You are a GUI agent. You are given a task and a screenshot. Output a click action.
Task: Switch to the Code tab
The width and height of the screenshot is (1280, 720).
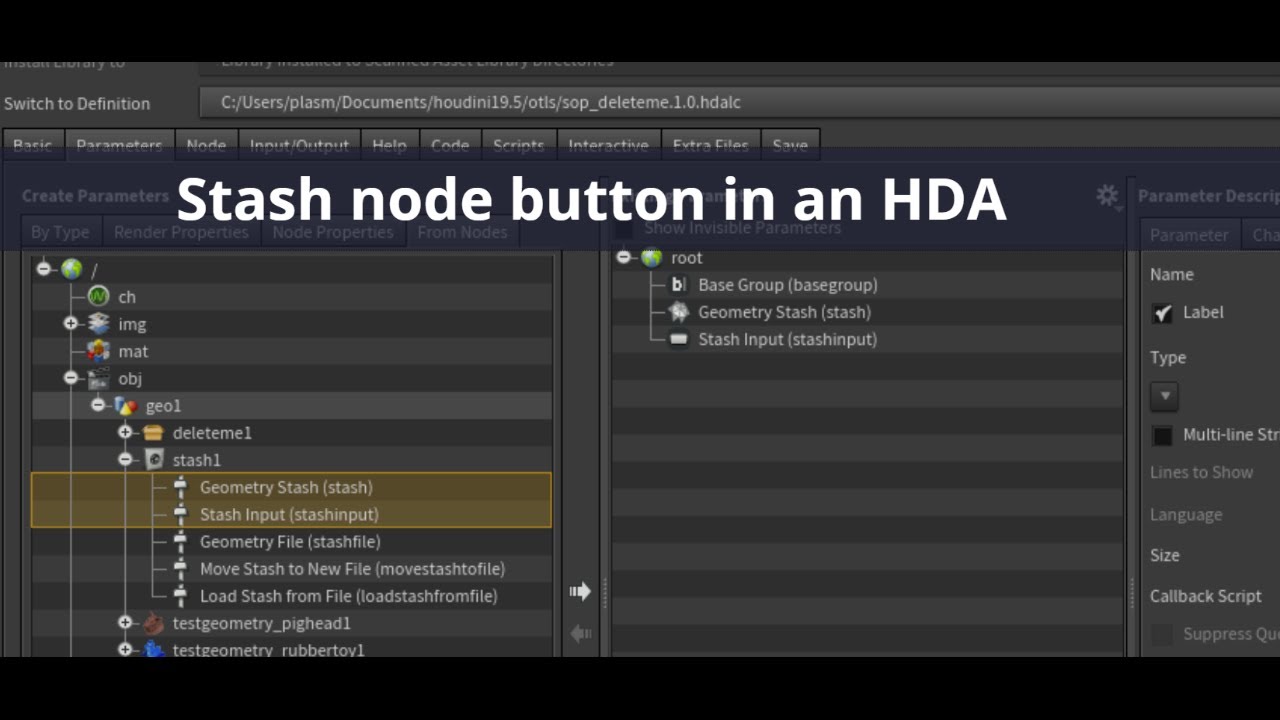[x=450, y=145]
